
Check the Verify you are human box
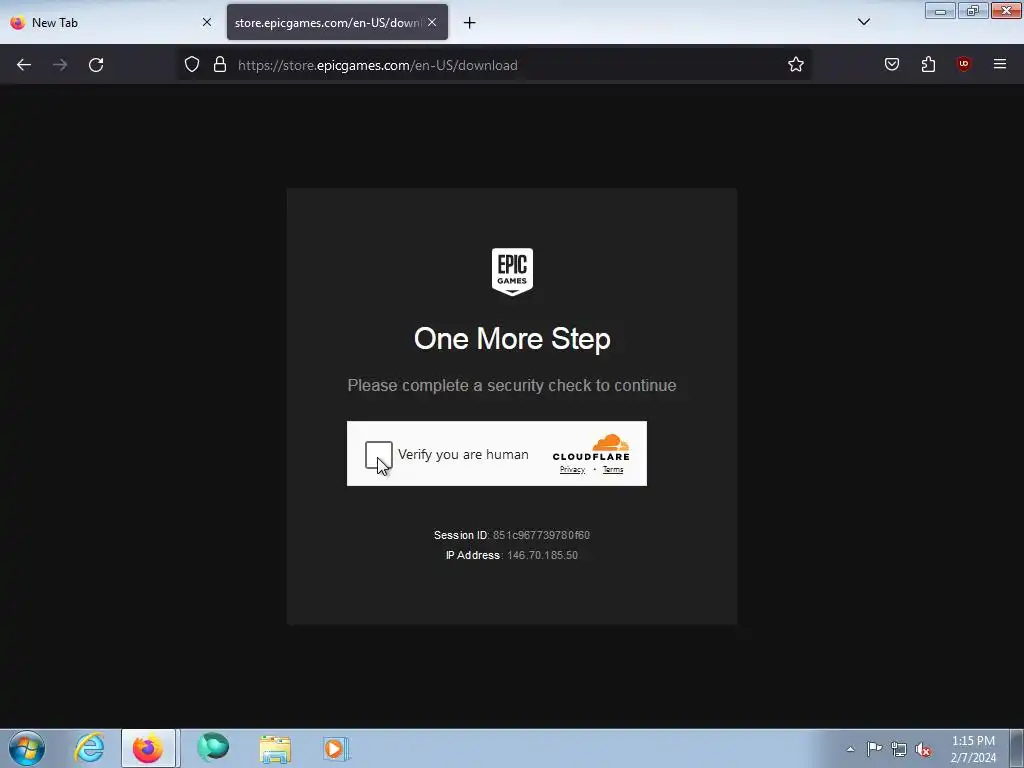379,455
